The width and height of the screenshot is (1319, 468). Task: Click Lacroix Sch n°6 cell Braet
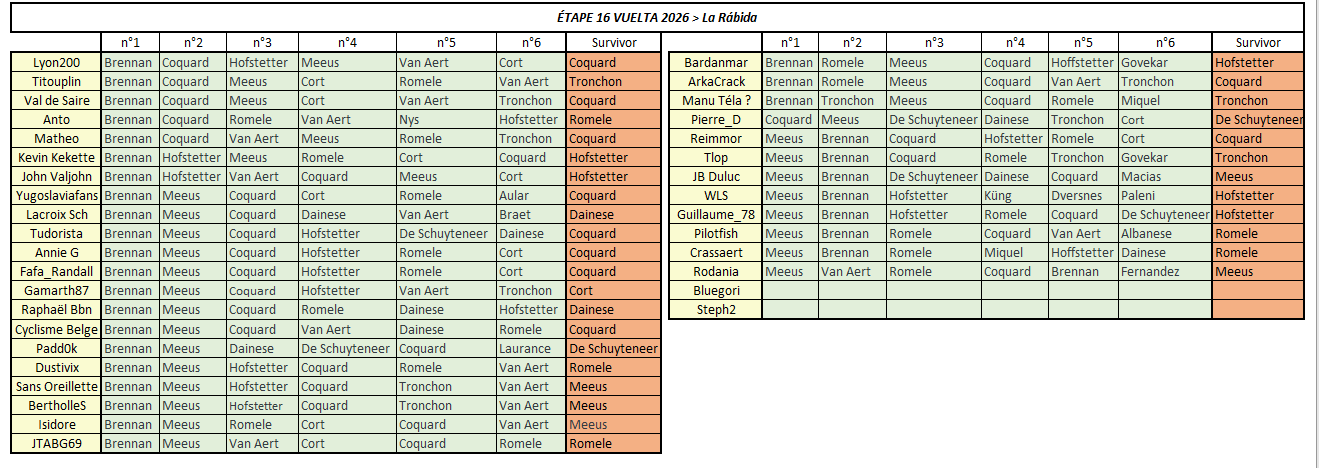click(530, 215)
